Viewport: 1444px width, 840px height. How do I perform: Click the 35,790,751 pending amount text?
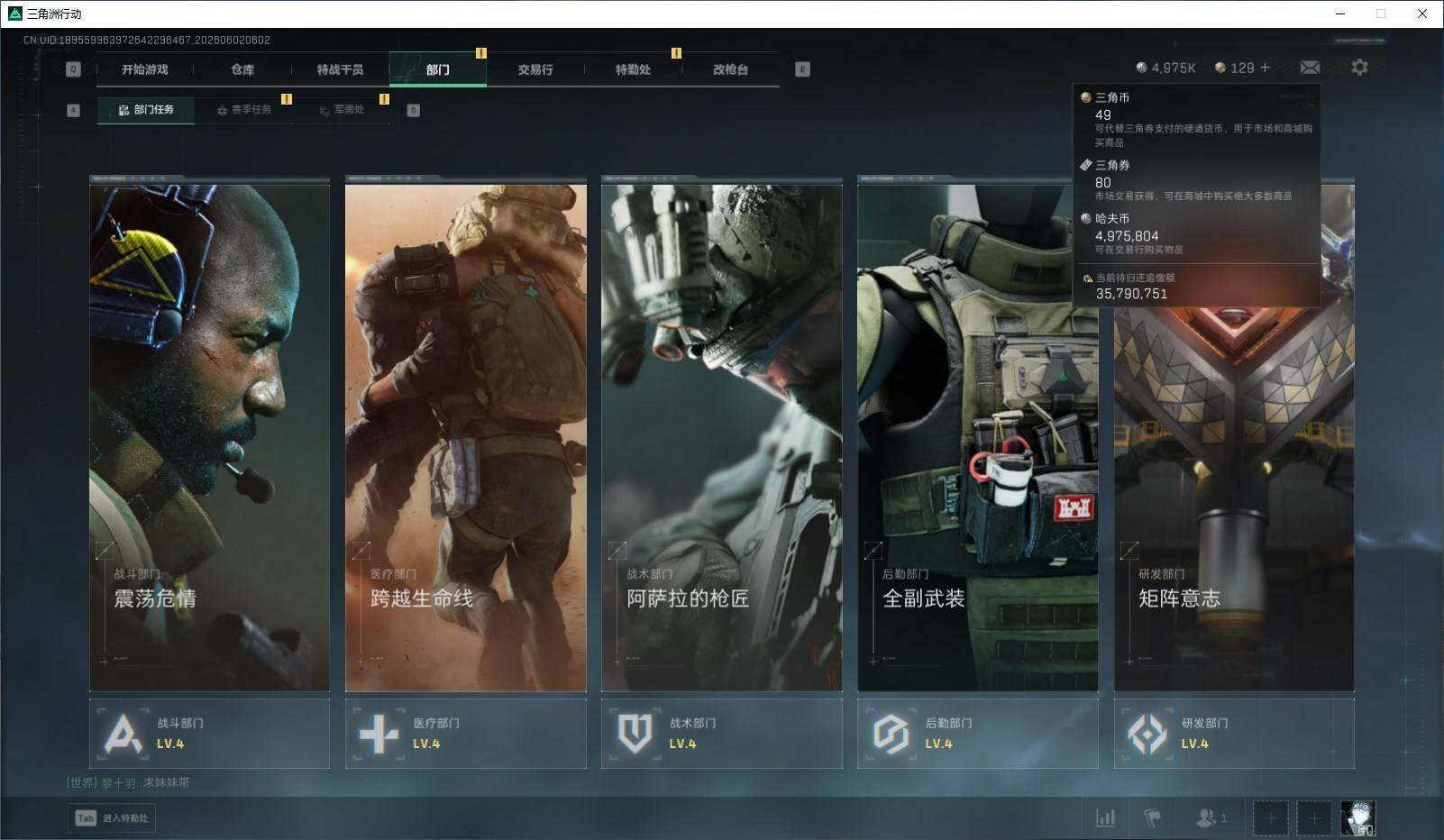point(1131,294)
